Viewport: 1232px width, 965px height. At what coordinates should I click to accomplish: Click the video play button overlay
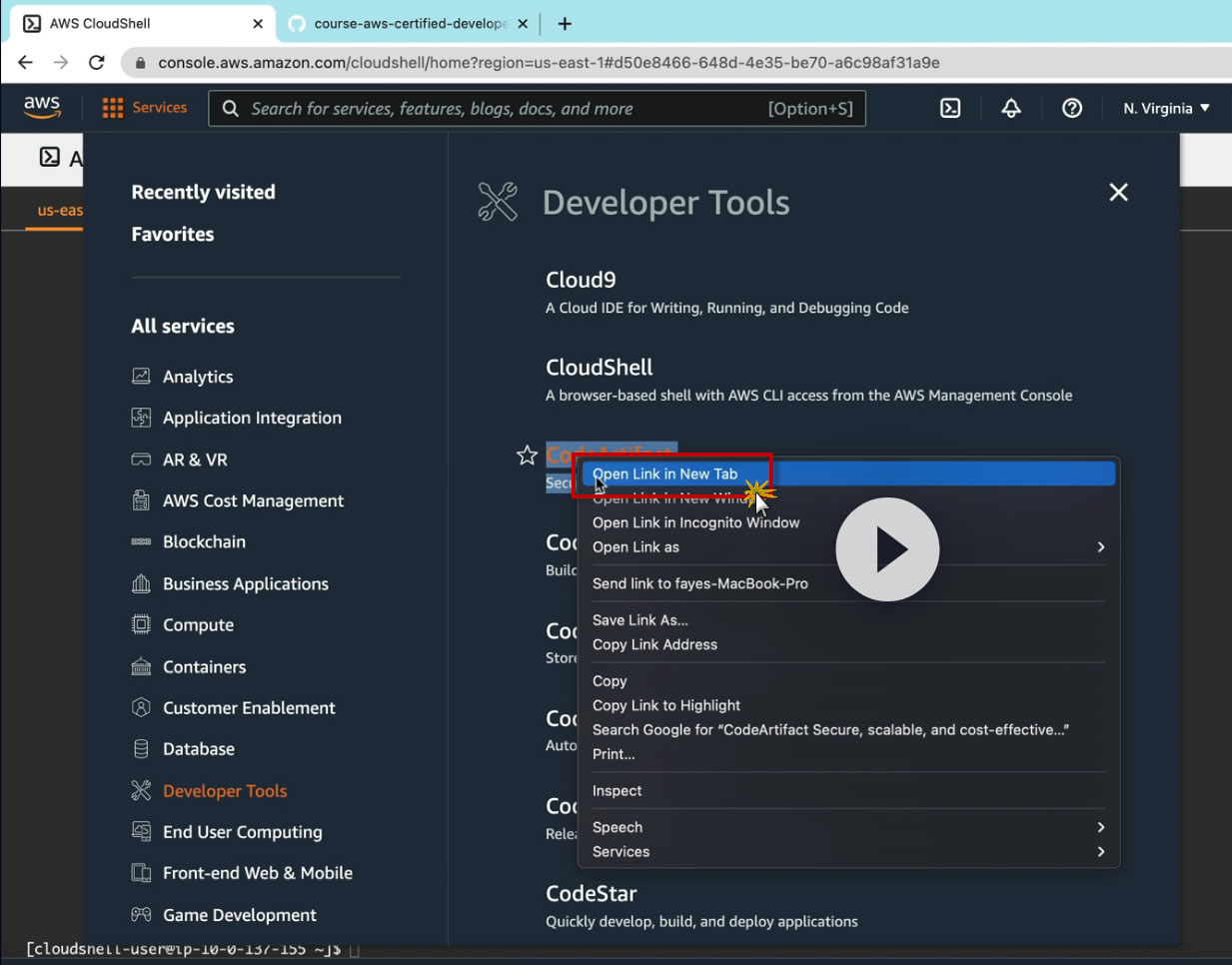pyautogui.click(x=887, y=549)
